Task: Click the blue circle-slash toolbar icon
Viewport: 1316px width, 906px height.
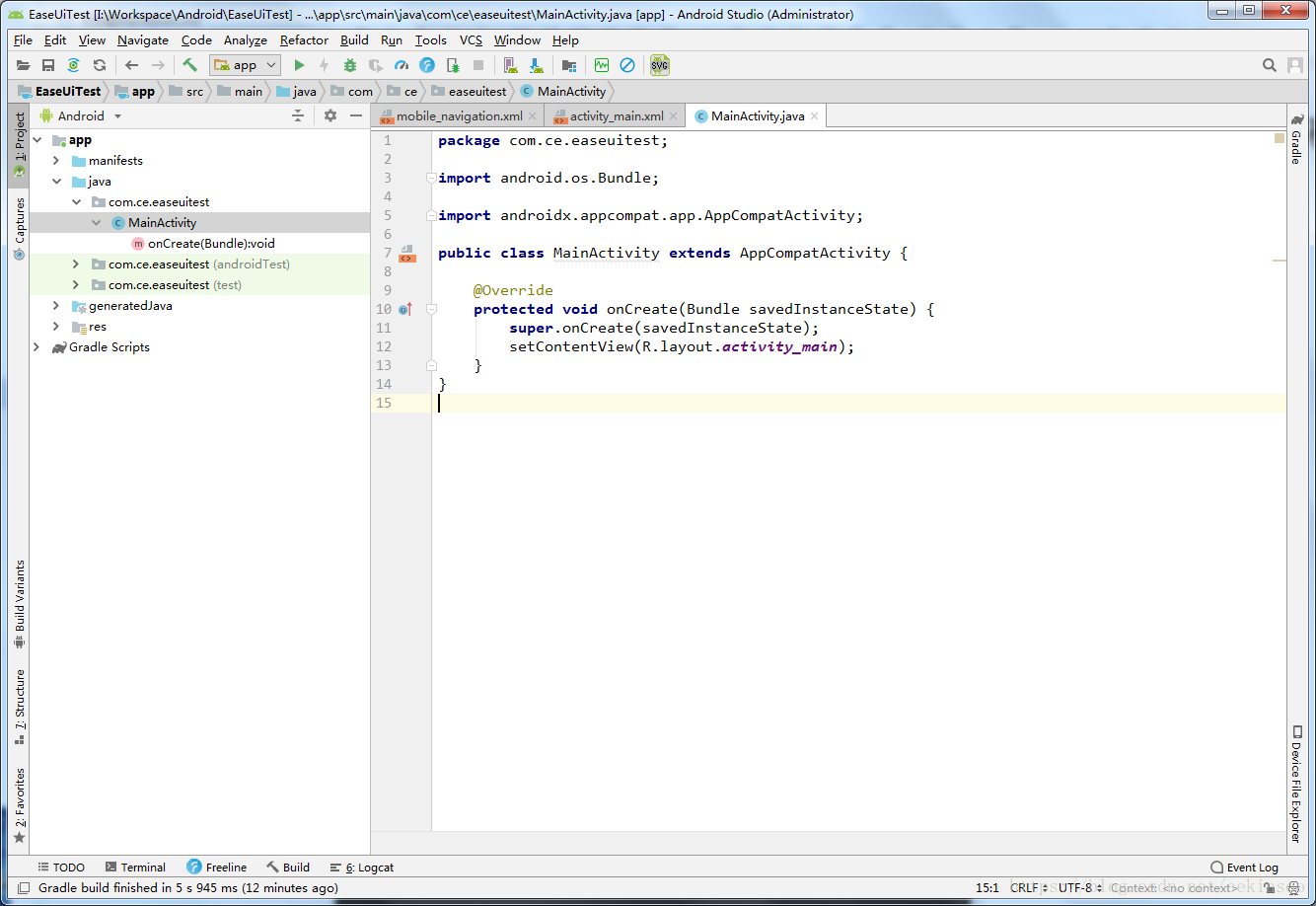Action: pyautogui.click(x=627, y=65)
